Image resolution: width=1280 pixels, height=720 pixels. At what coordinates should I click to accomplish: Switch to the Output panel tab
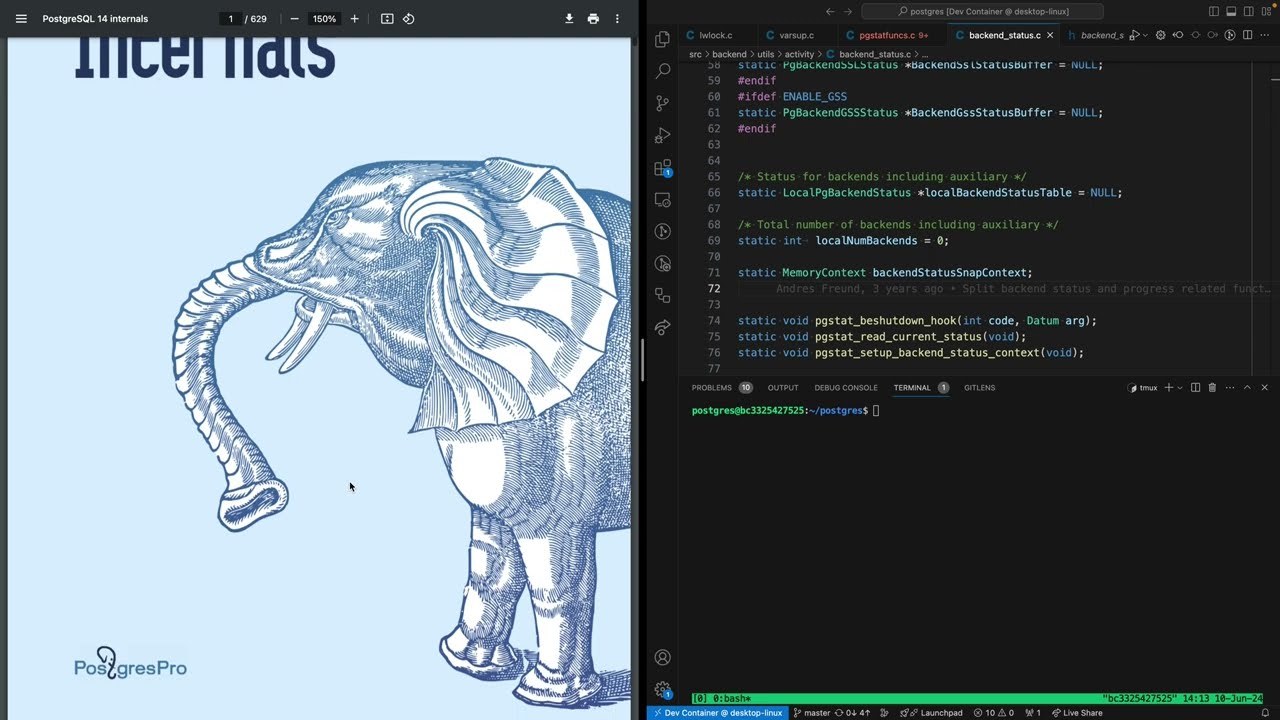click(783, 387)
